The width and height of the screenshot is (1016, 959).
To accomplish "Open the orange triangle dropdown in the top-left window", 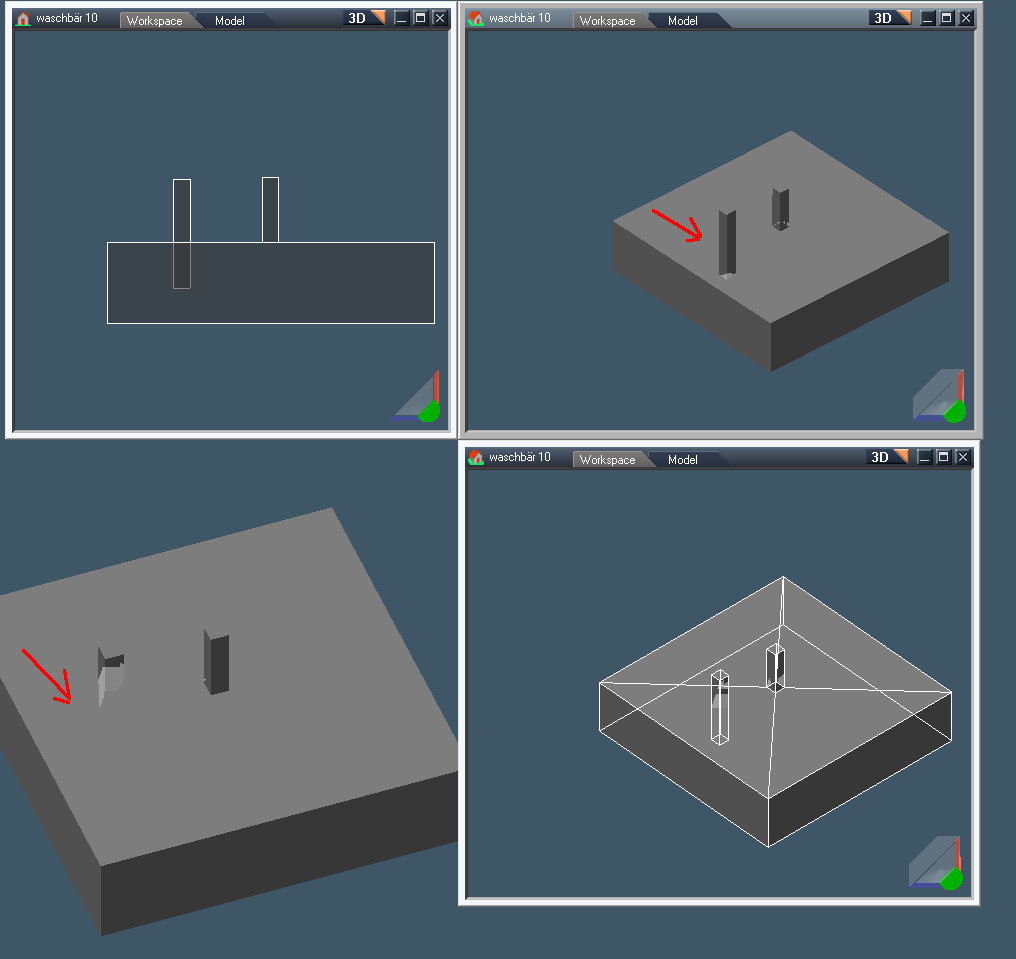I will point(378,18).
